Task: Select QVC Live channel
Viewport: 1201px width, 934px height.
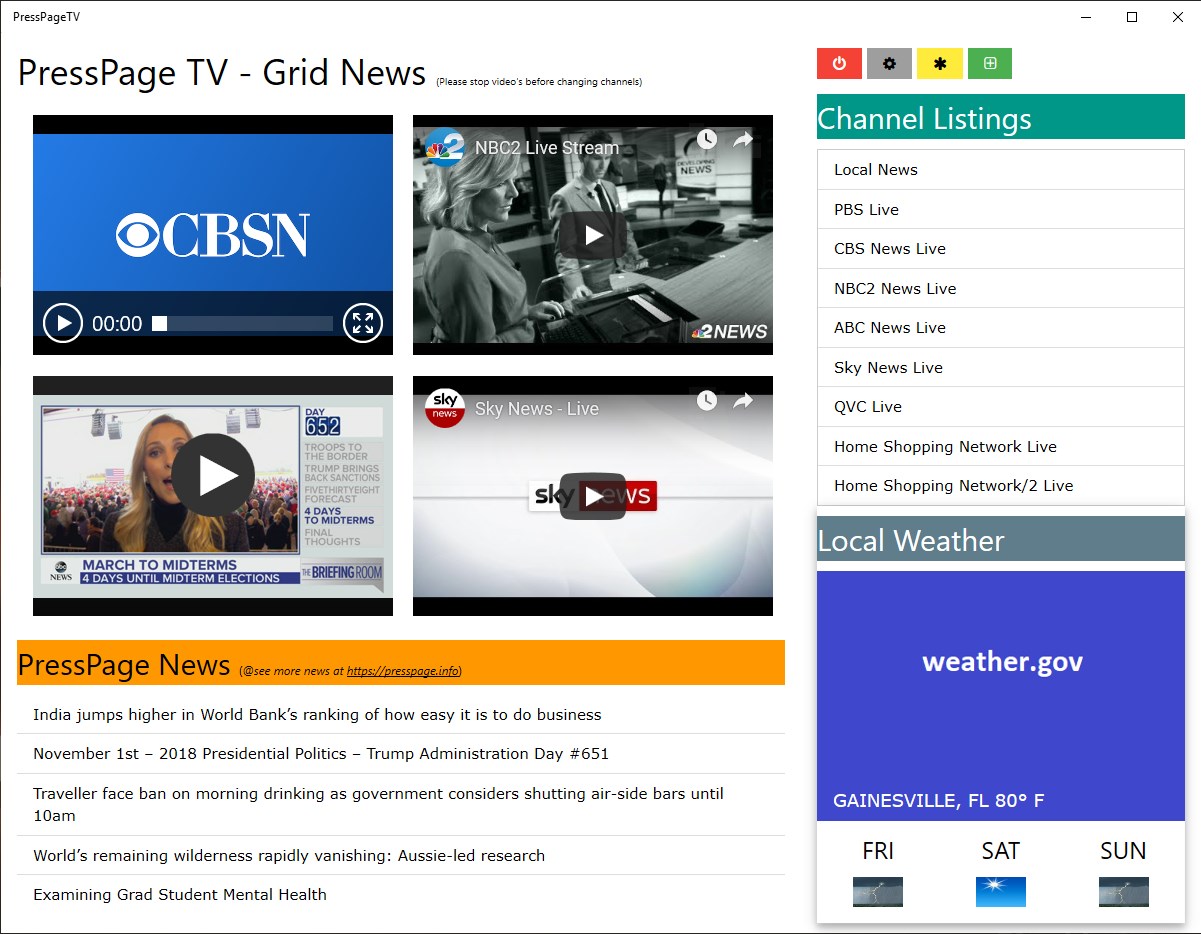Action: coord(1001,407)
